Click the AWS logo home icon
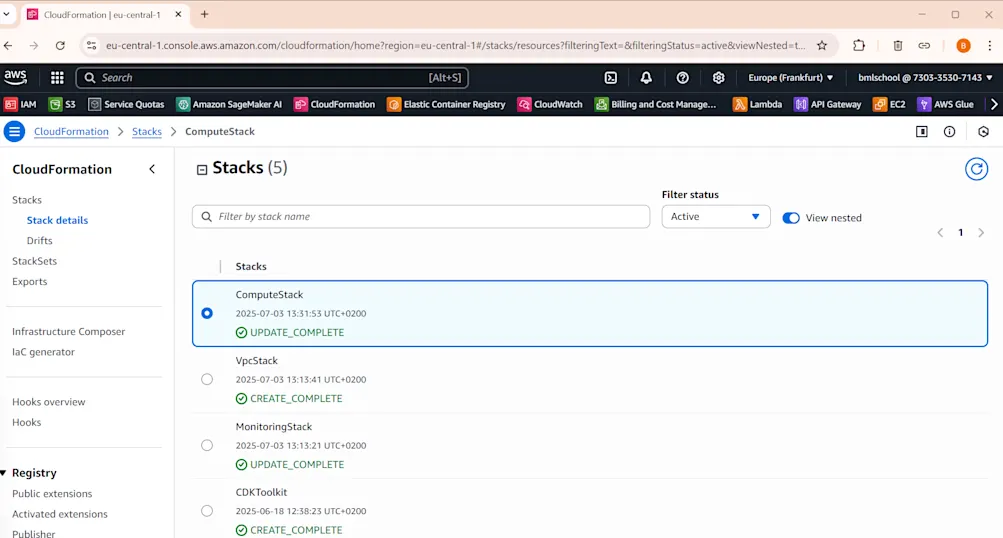 point(15,77)
